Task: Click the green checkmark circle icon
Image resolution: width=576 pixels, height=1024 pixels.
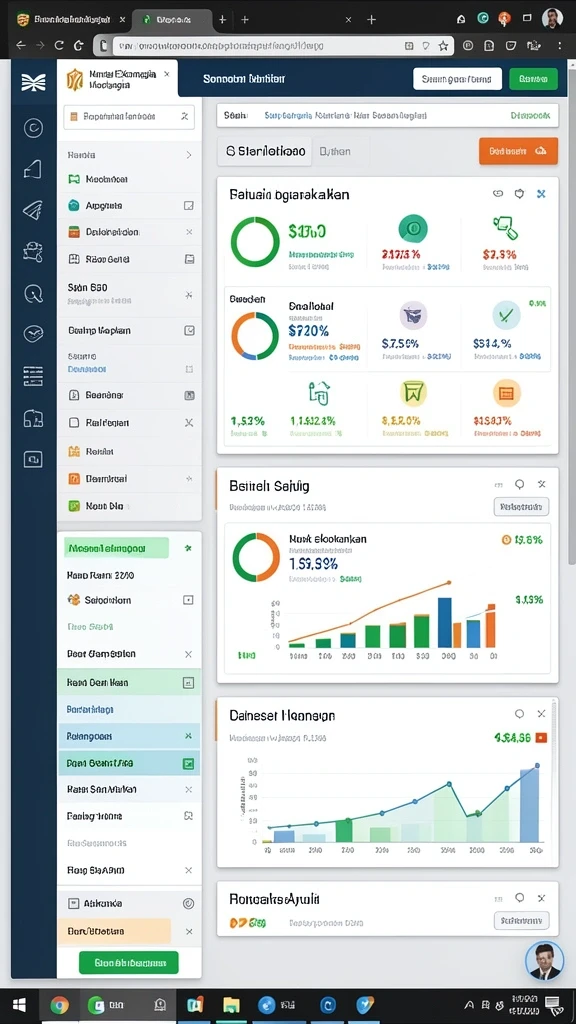Action: [x=506, y=315]
